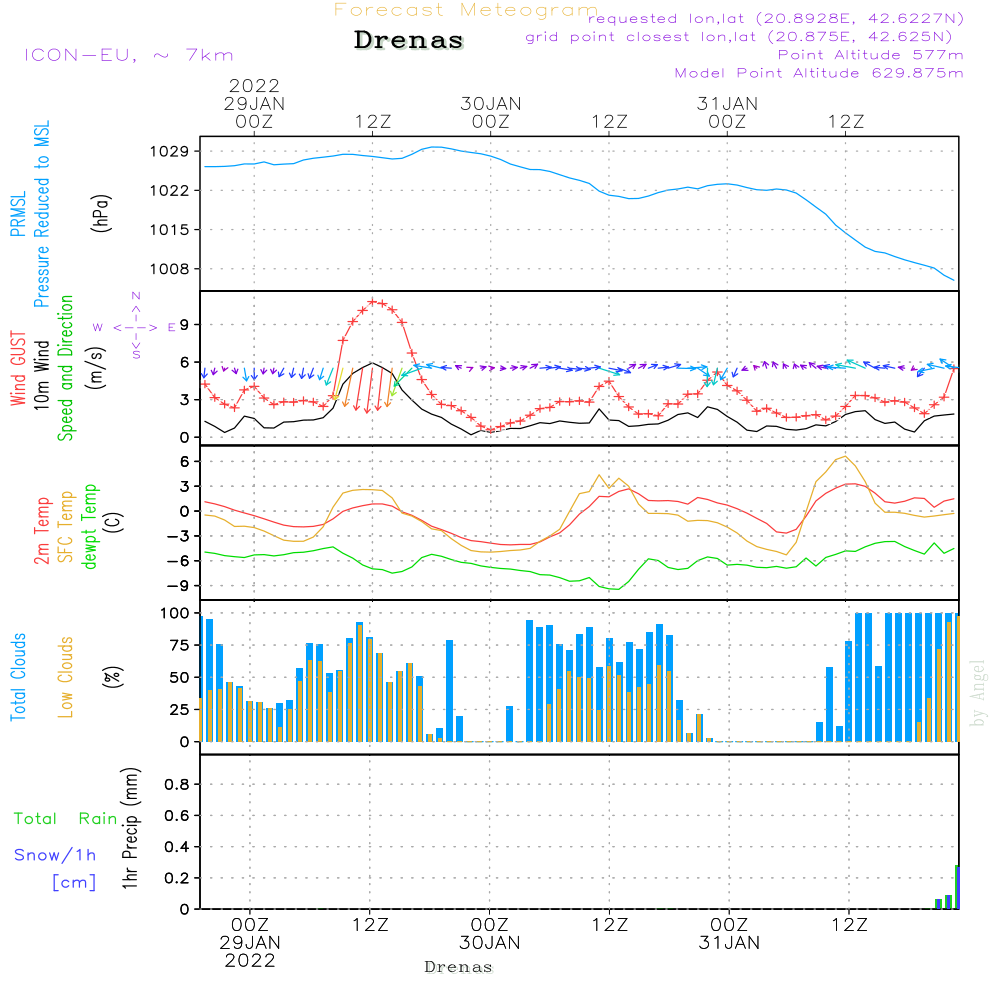
Task: Click the 'dewpt Temp' legend label
Action: pyautogui.click(x=89, y=526)
